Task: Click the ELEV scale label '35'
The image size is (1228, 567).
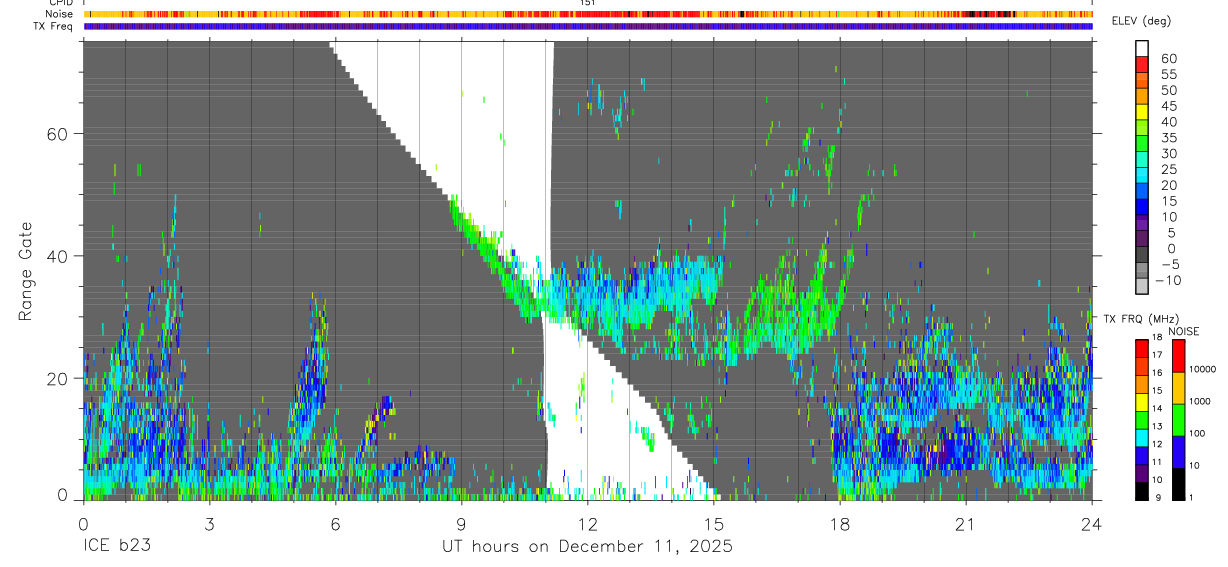Action: coord(1168,138)
